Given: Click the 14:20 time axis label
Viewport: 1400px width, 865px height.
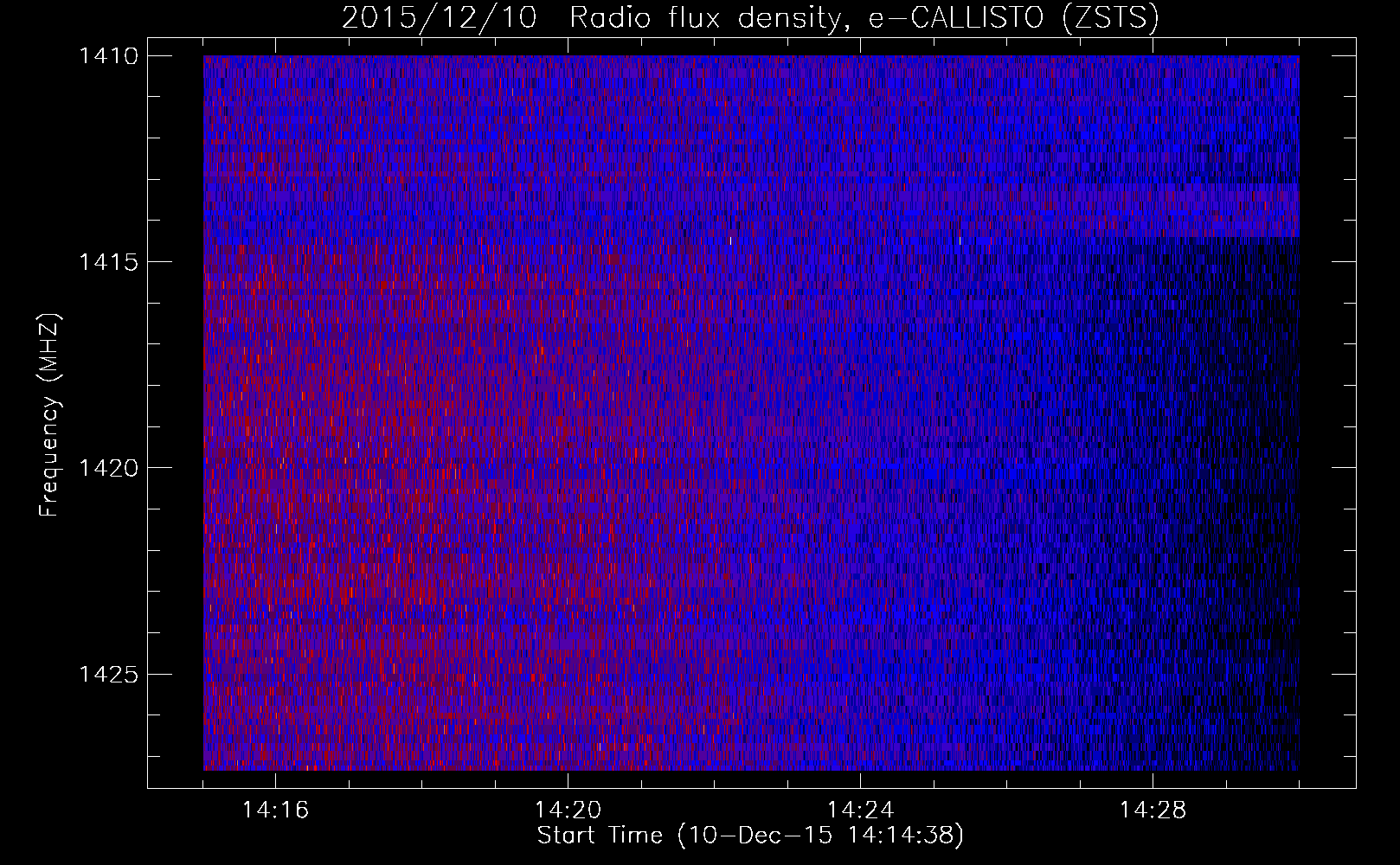Looking at the screenshot, I should [x=568, y=811].
